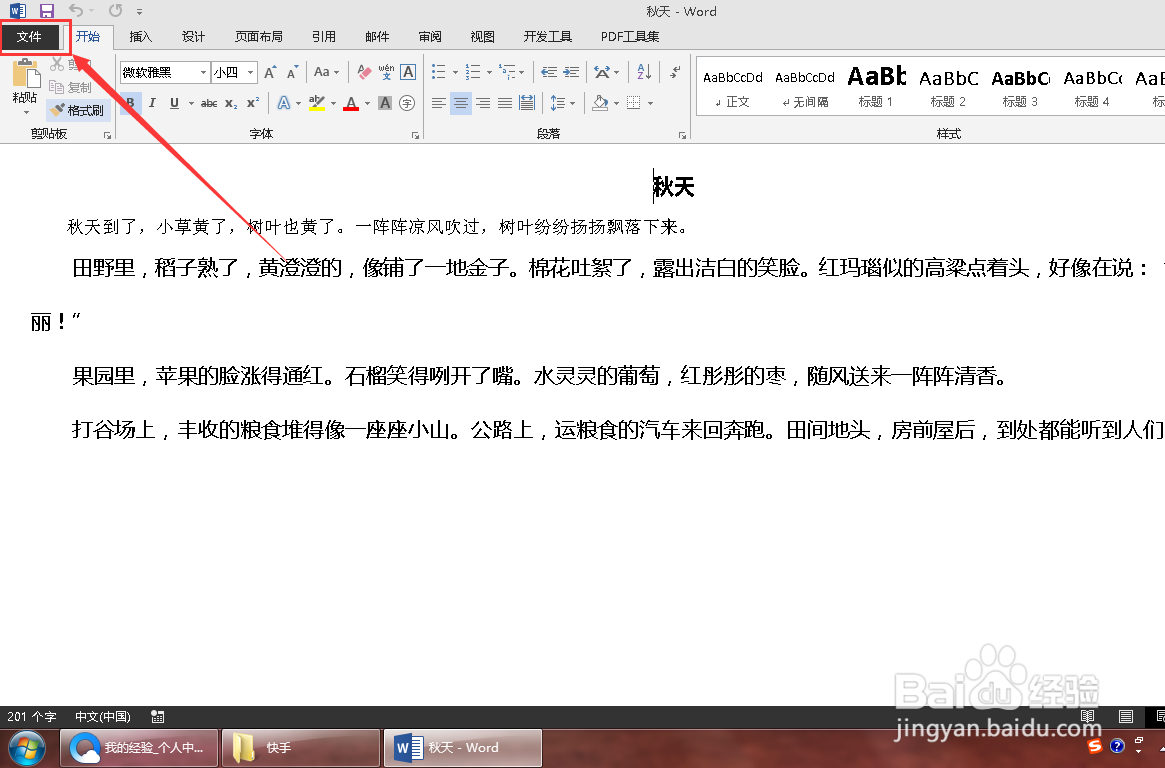Copy selection with 复制
The image size is (1165, 768).
71,87
